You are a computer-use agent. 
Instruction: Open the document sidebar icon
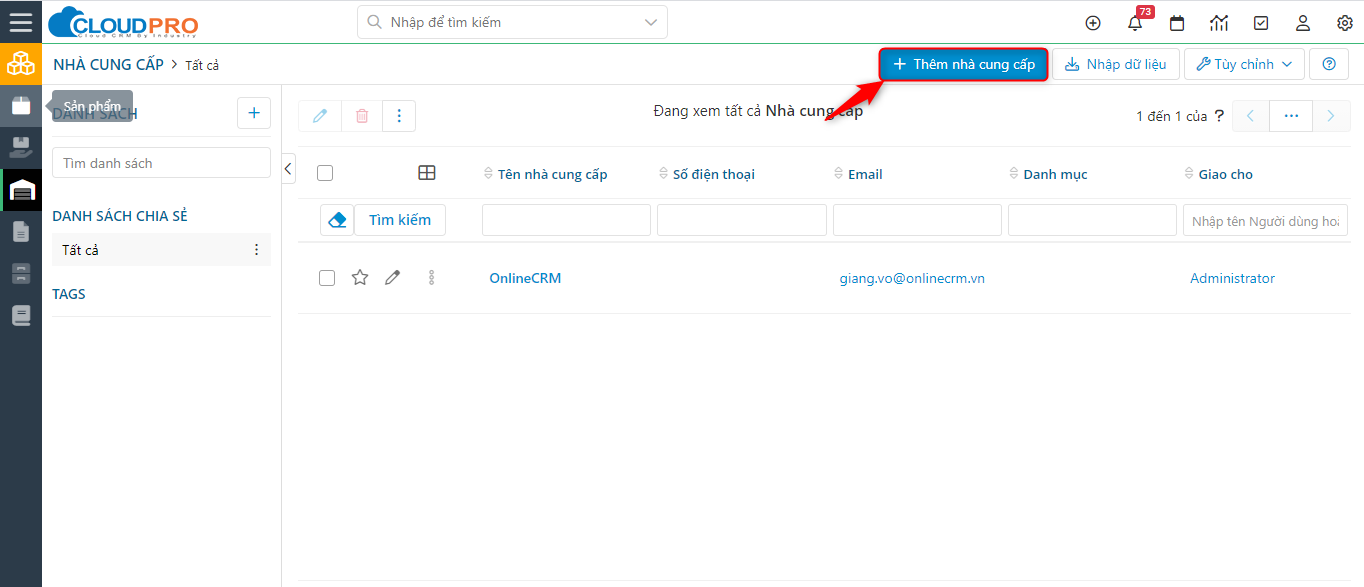pyautogui.click(x=21, y=232)
